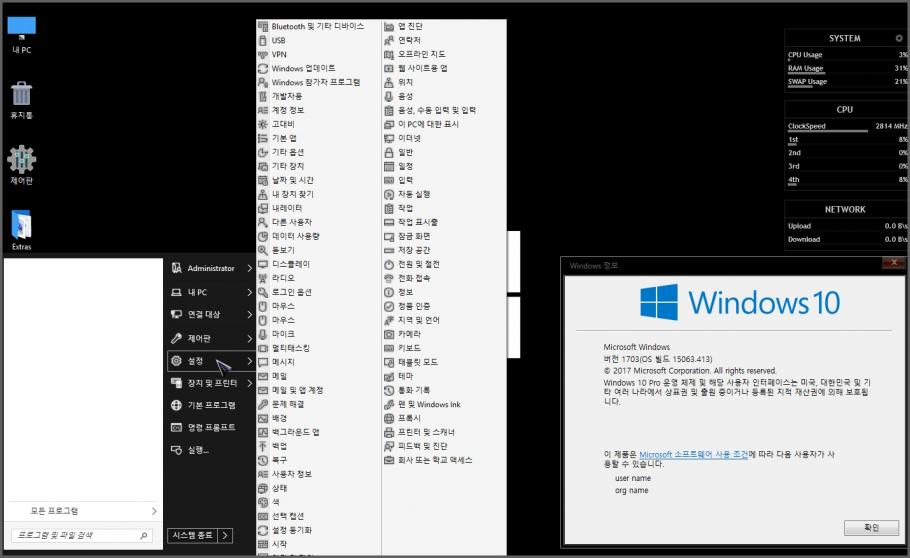Close the Windows 정보 dialog
The height and width of the screenshot is (558, 910).
(x=894, y=263)
